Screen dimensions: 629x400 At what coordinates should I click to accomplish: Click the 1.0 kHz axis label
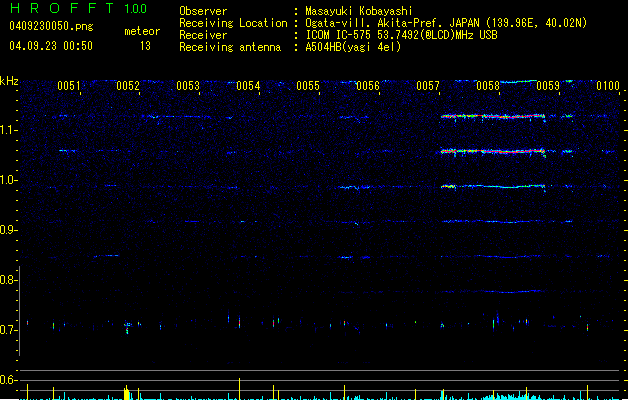(8, 180)
